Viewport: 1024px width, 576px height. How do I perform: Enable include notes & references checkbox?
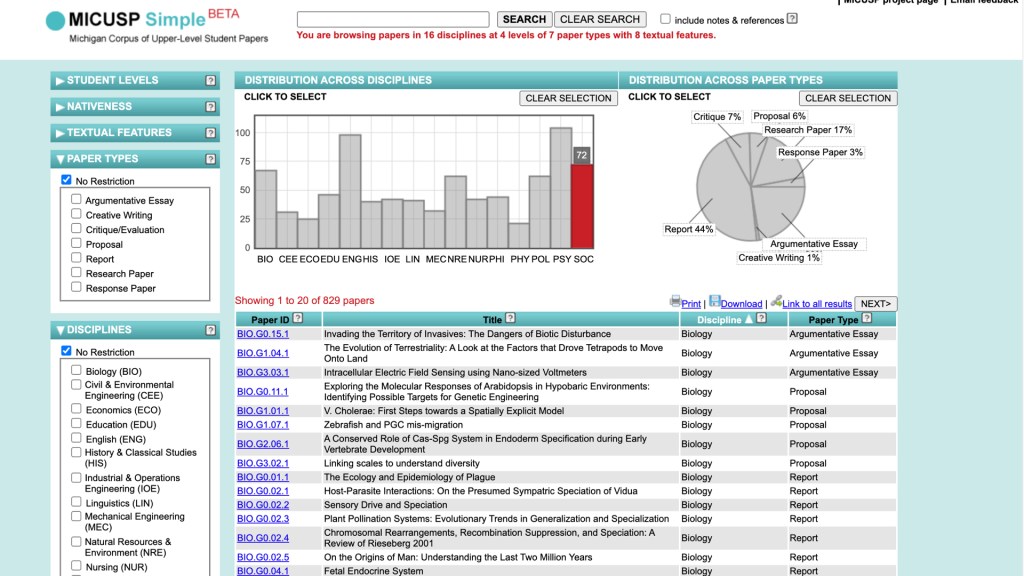pos(666,19)
